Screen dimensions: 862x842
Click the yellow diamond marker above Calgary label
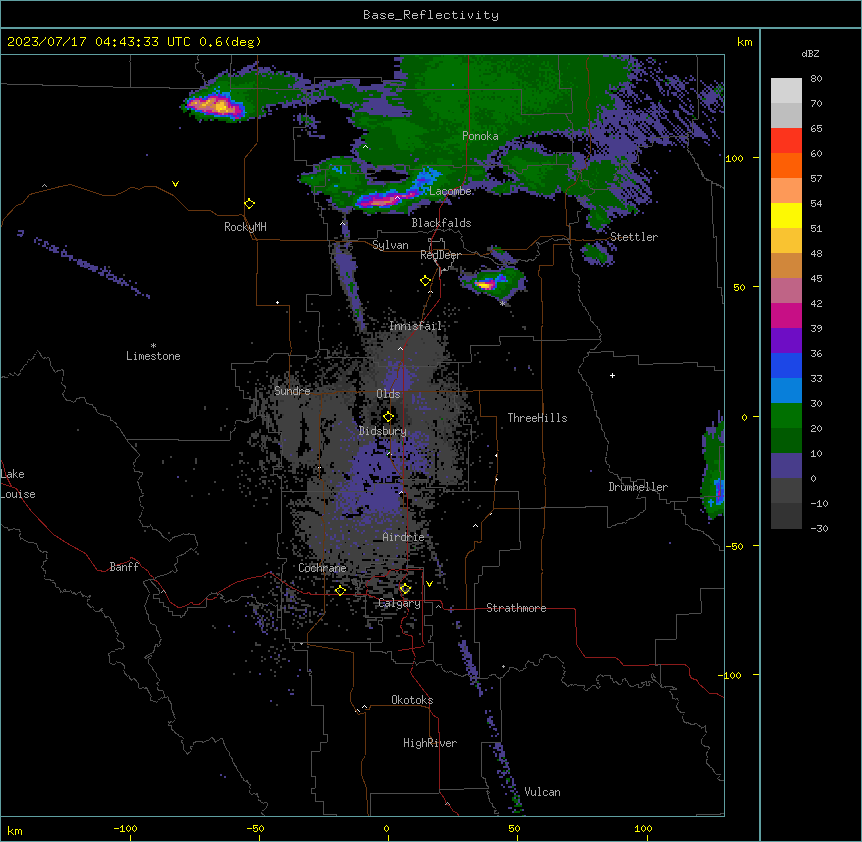point(405,589)
